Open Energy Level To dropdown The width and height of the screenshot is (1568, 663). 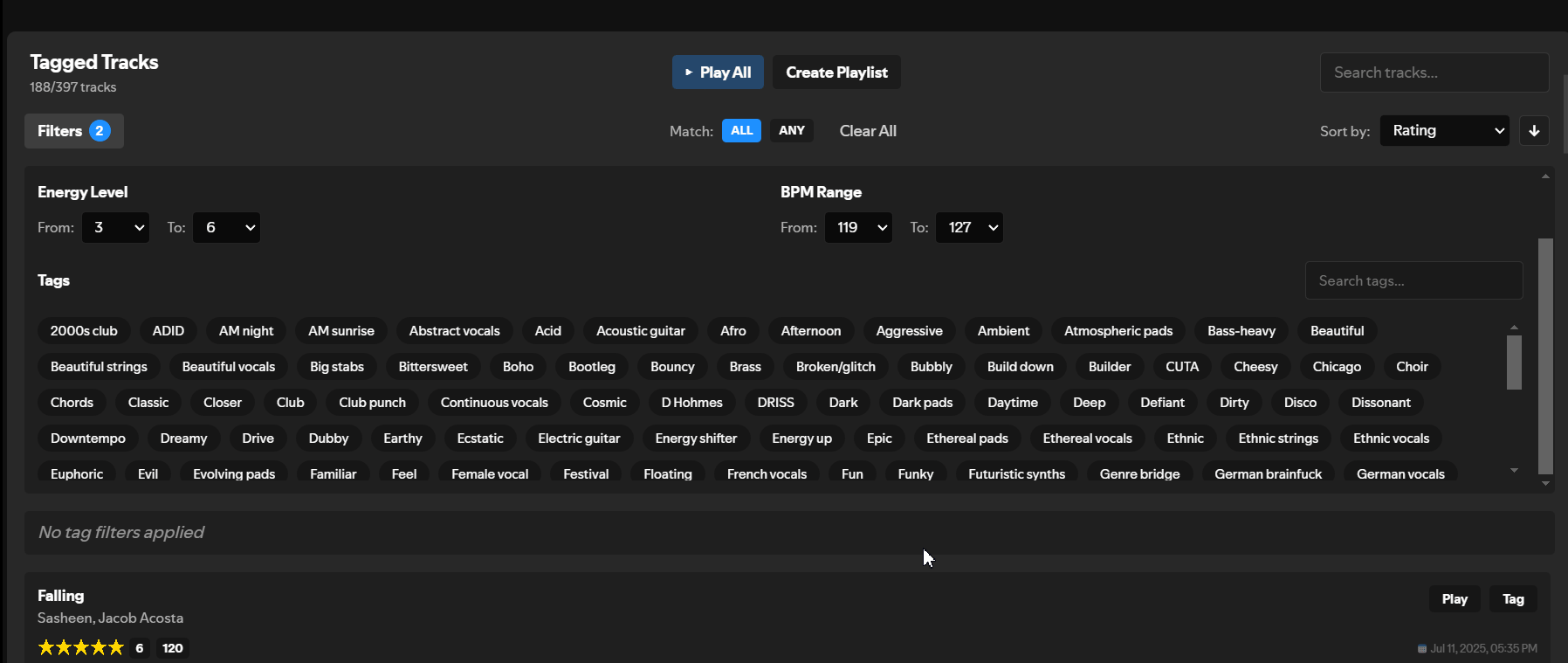click(x=226, y=227)
